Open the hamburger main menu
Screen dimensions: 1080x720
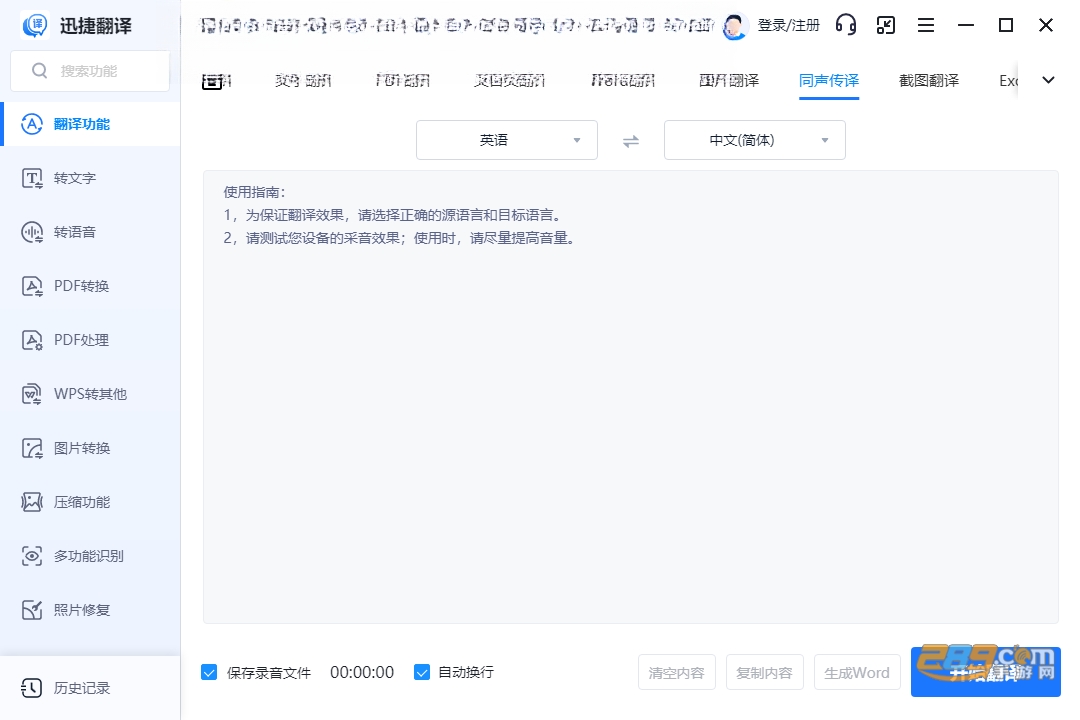point(926,25)
